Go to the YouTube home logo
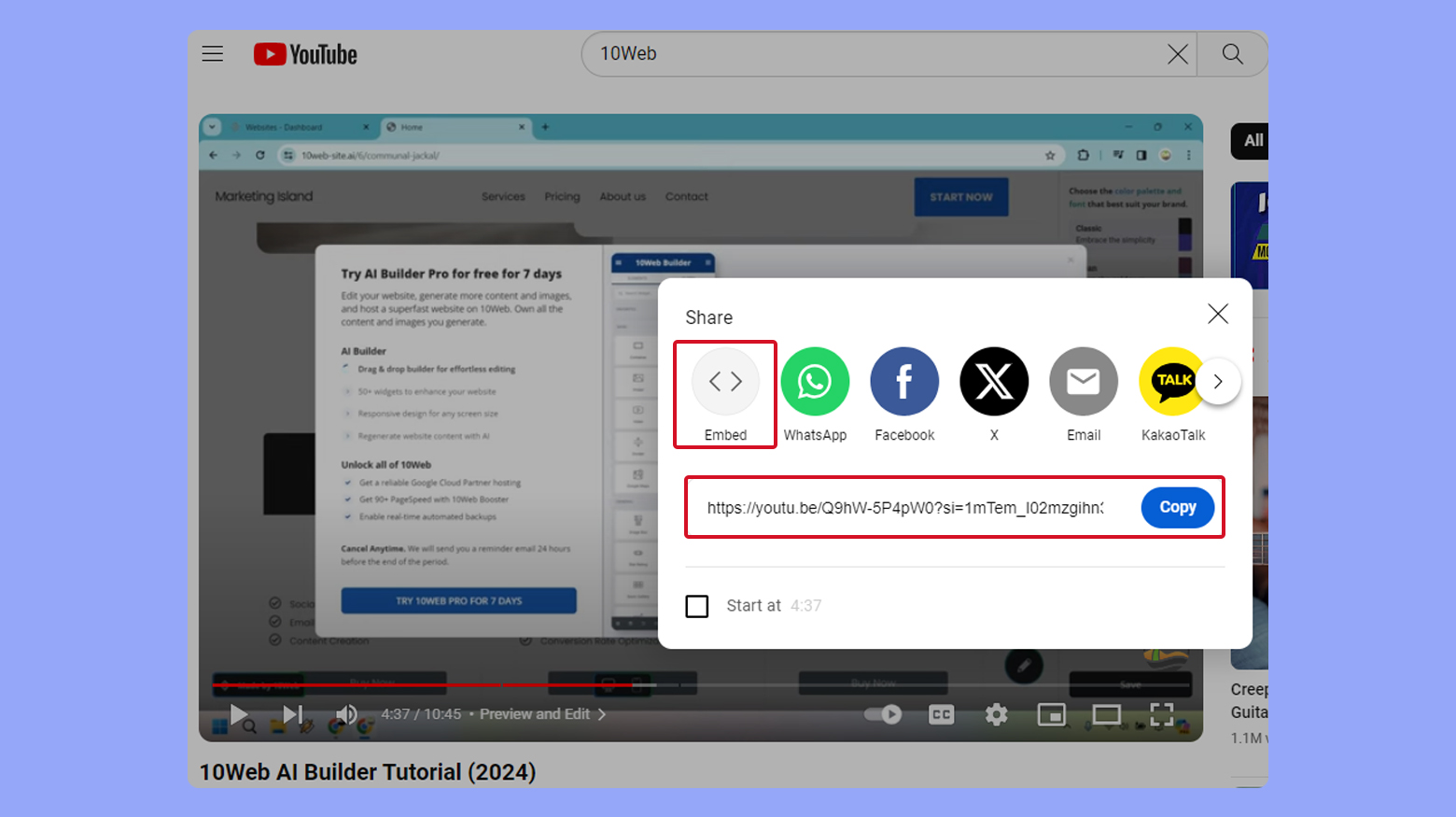This screenshot has width=1456, height=817. tap(306, 54)
